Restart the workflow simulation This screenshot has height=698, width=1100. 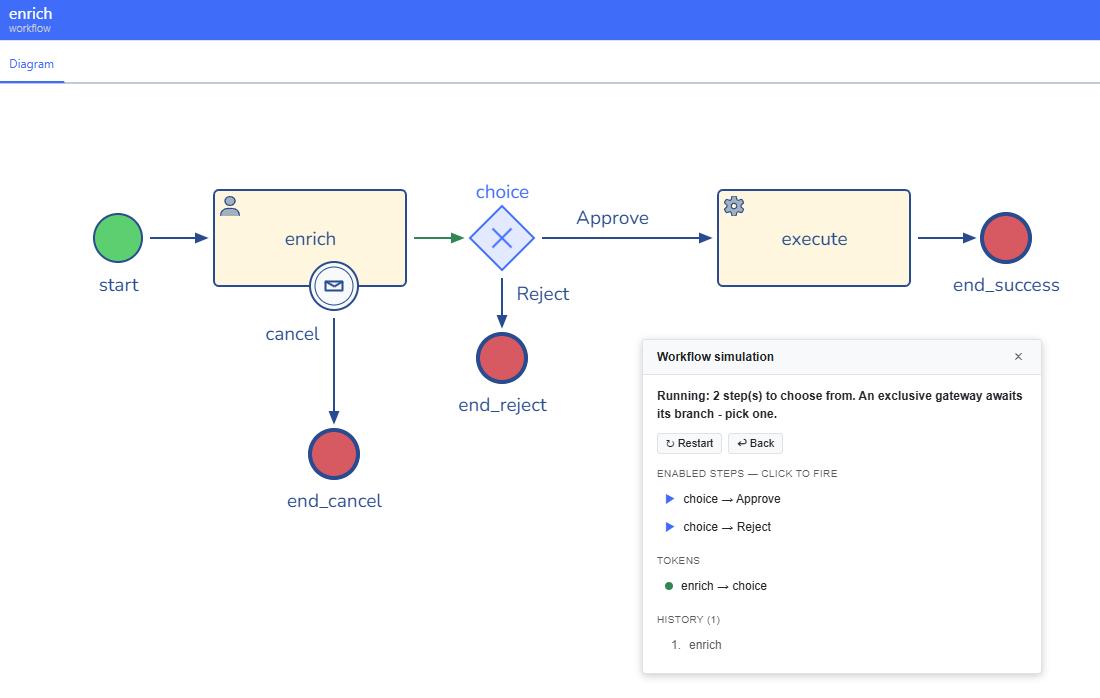pos(689,443)
